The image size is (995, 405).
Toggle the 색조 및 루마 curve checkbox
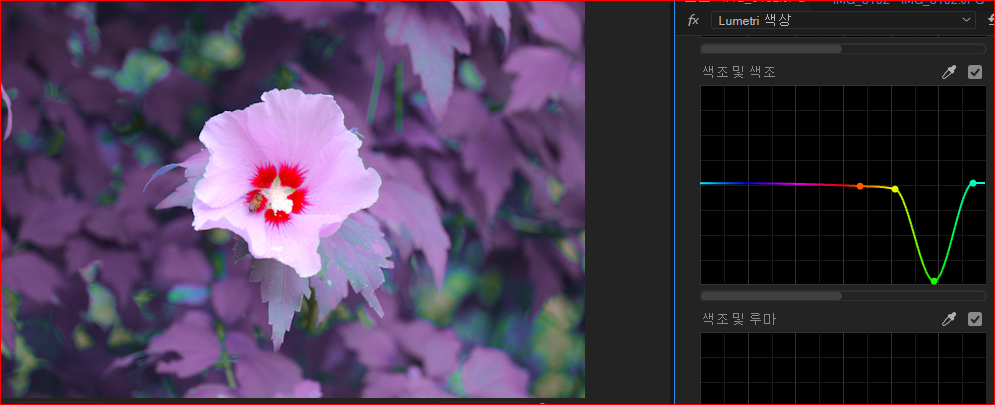pos(975,319)
